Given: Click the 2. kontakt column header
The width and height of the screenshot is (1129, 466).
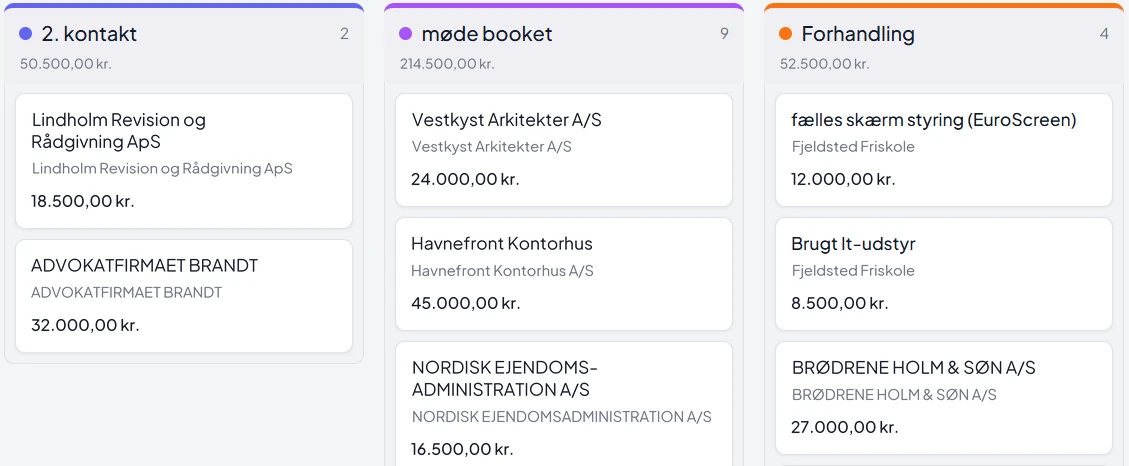Looking at the screenshot, I should [x=184, y=45].
